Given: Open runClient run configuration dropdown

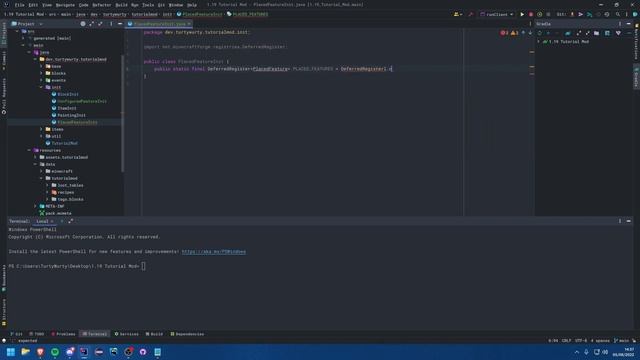Looking at the screenshot, I should pyautogui.click(x=497, y=14).
